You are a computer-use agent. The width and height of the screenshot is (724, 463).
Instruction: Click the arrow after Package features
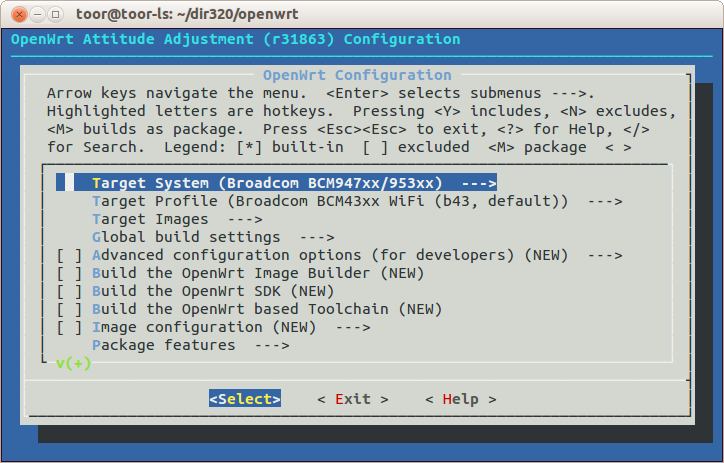tap(272, 345)
